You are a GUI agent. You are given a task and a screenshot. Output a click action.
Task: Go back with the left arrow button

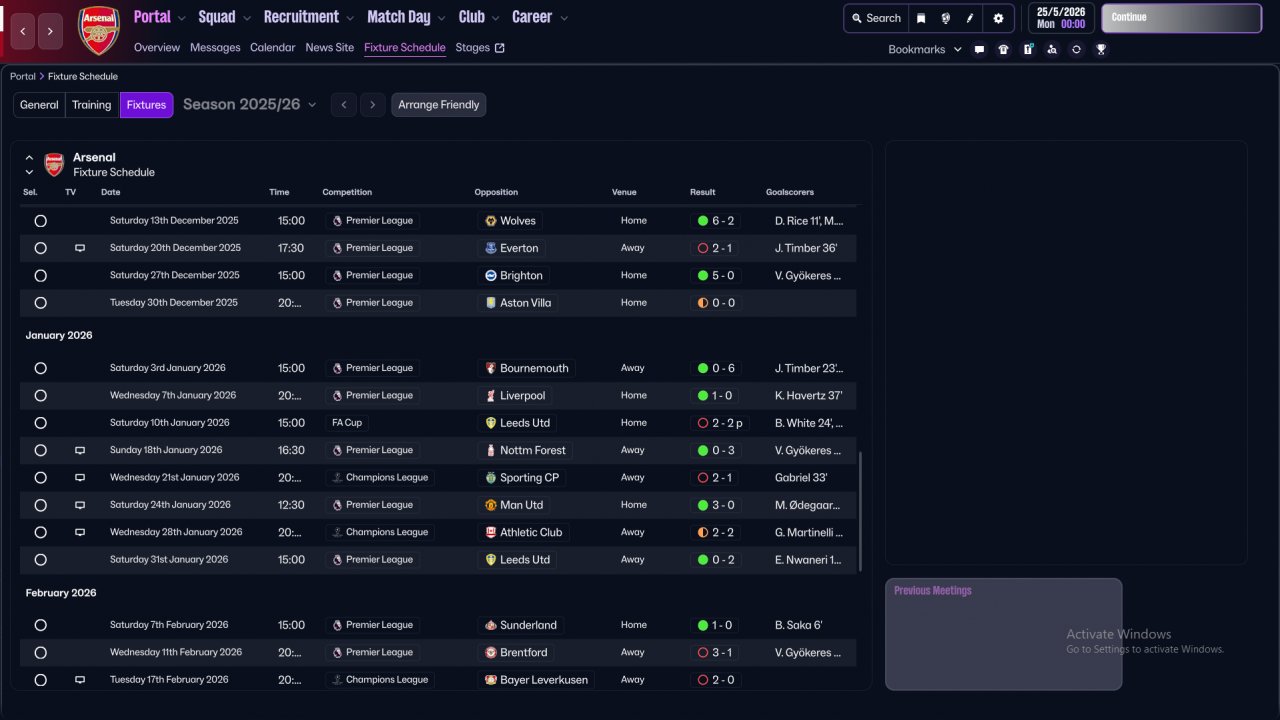coord(23,31)
